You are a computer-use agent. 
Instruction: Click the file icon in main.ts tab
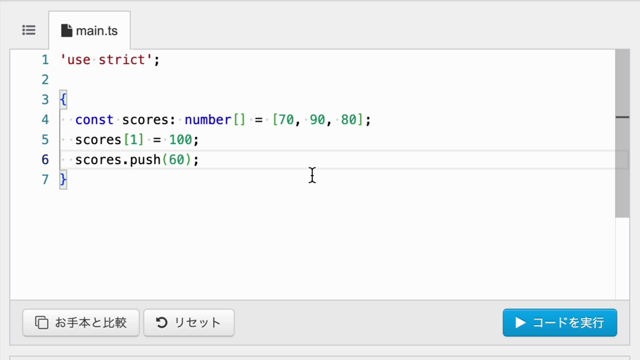tap(67, 31)
